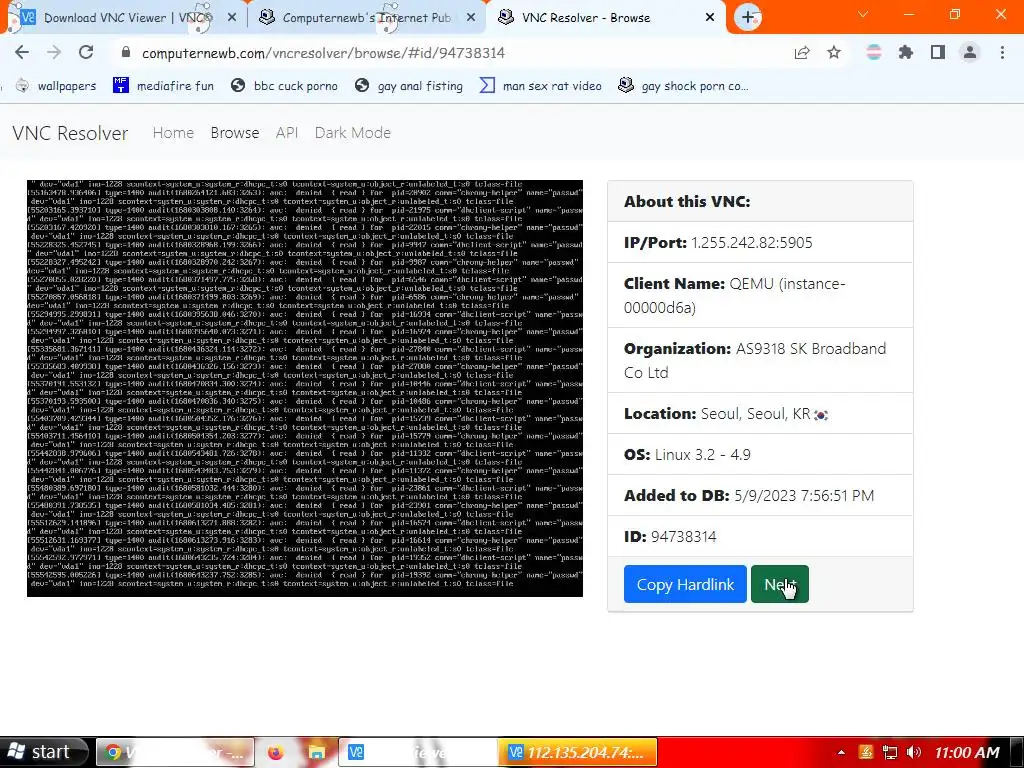
Task: Close the Download VNC Viewer tab
Action: tap(232, 18)
